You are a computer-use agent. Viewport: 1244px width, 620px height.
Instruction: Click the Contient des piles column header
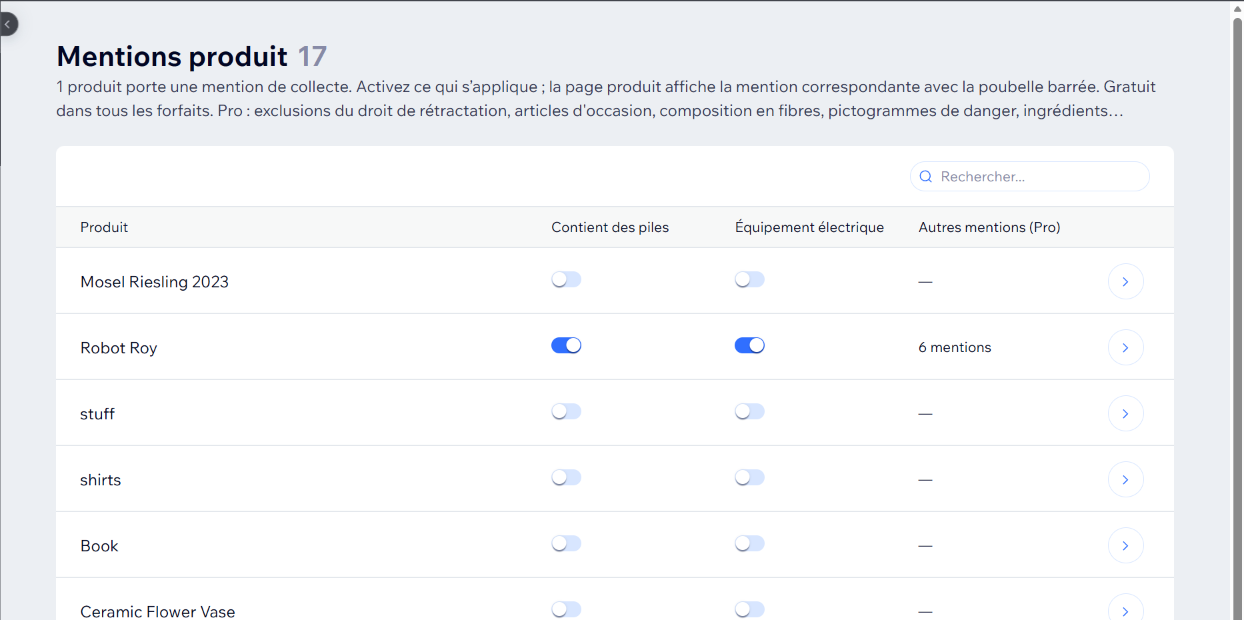610,227
